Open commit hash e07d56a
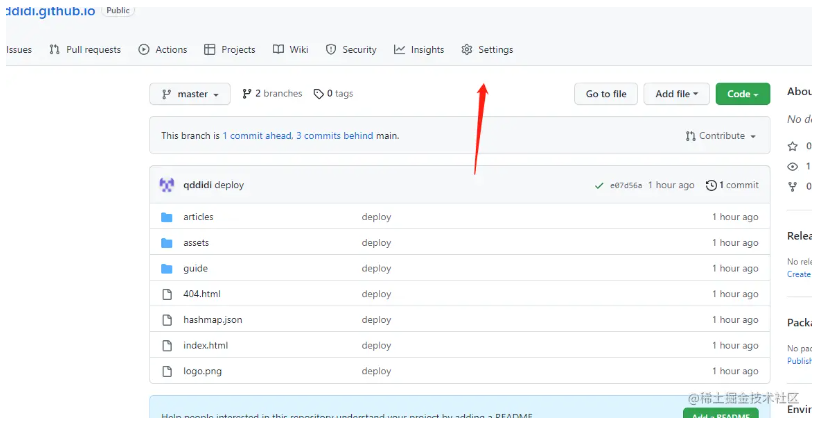819x421 pixels. [626, 185]
